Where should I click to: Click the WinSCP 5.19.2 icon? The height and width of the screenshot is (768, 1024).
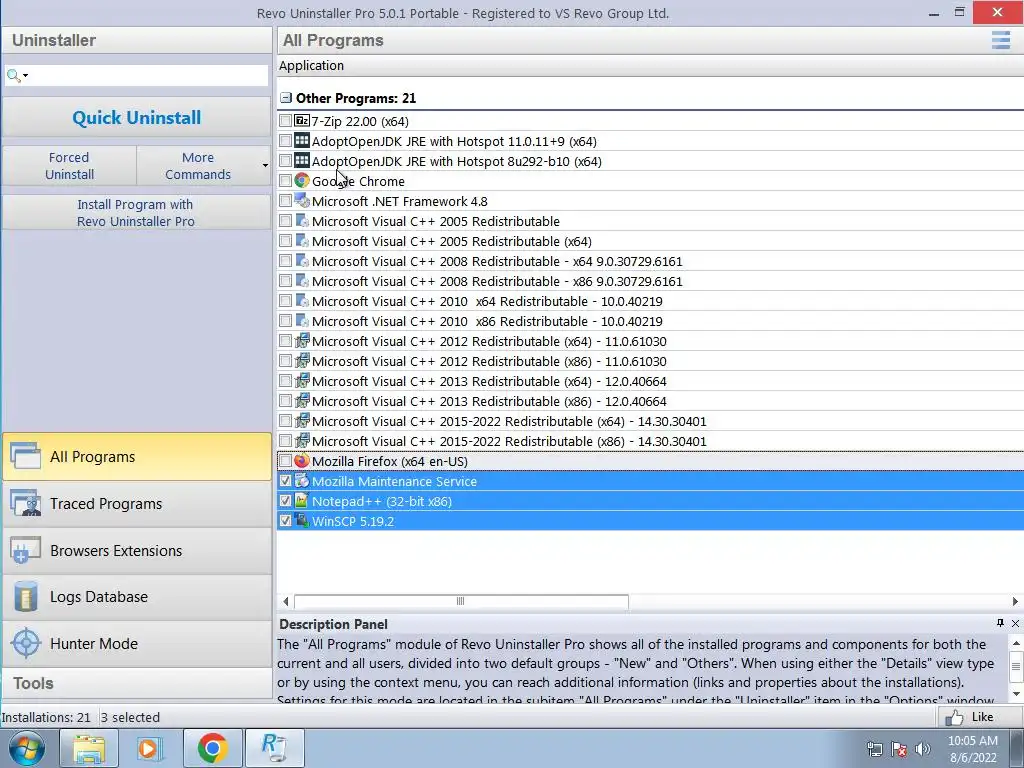[x=302, y=520]
